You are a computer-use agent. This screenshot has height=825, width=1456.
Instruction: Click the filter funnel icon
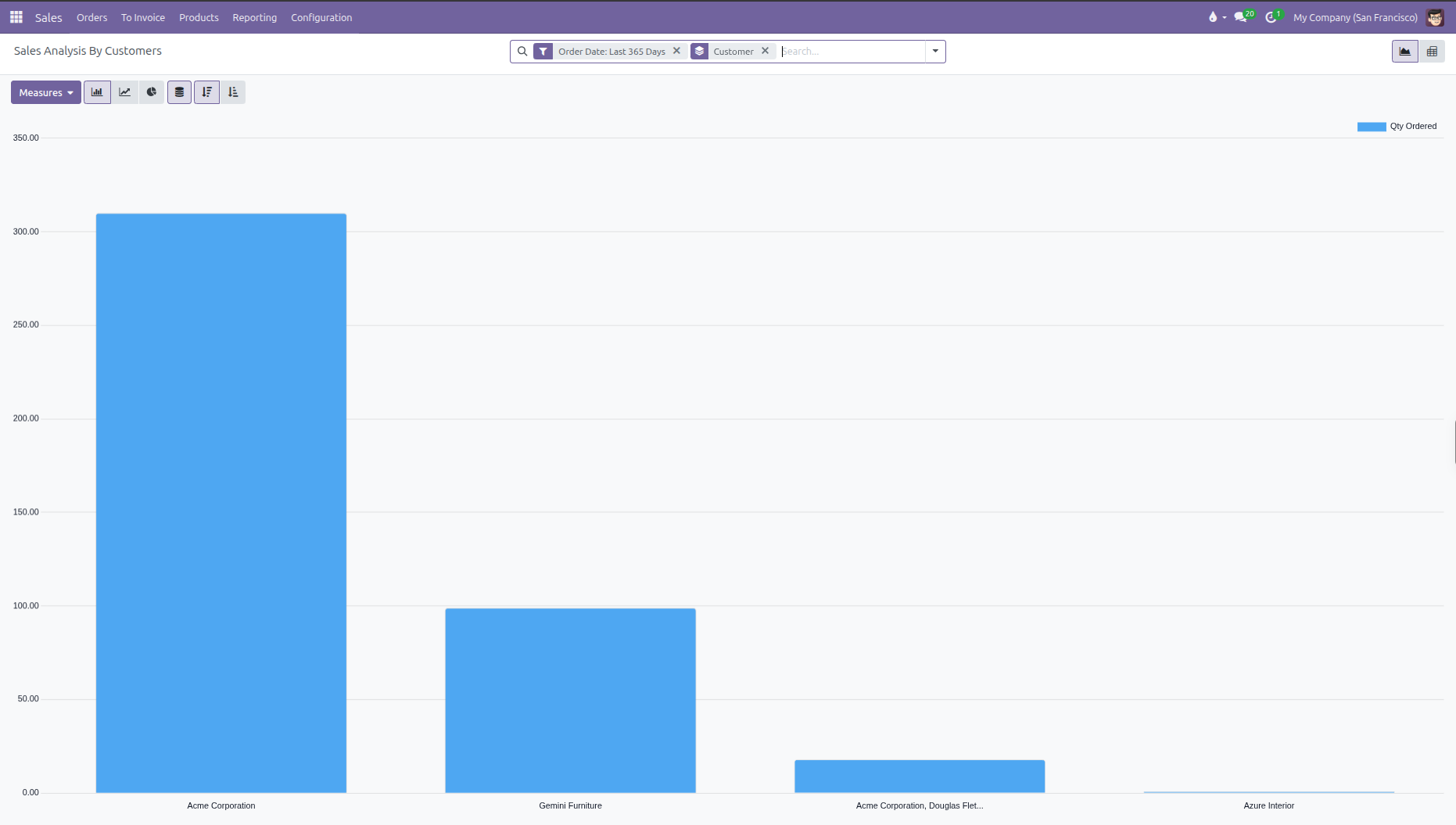coord(543,52)
